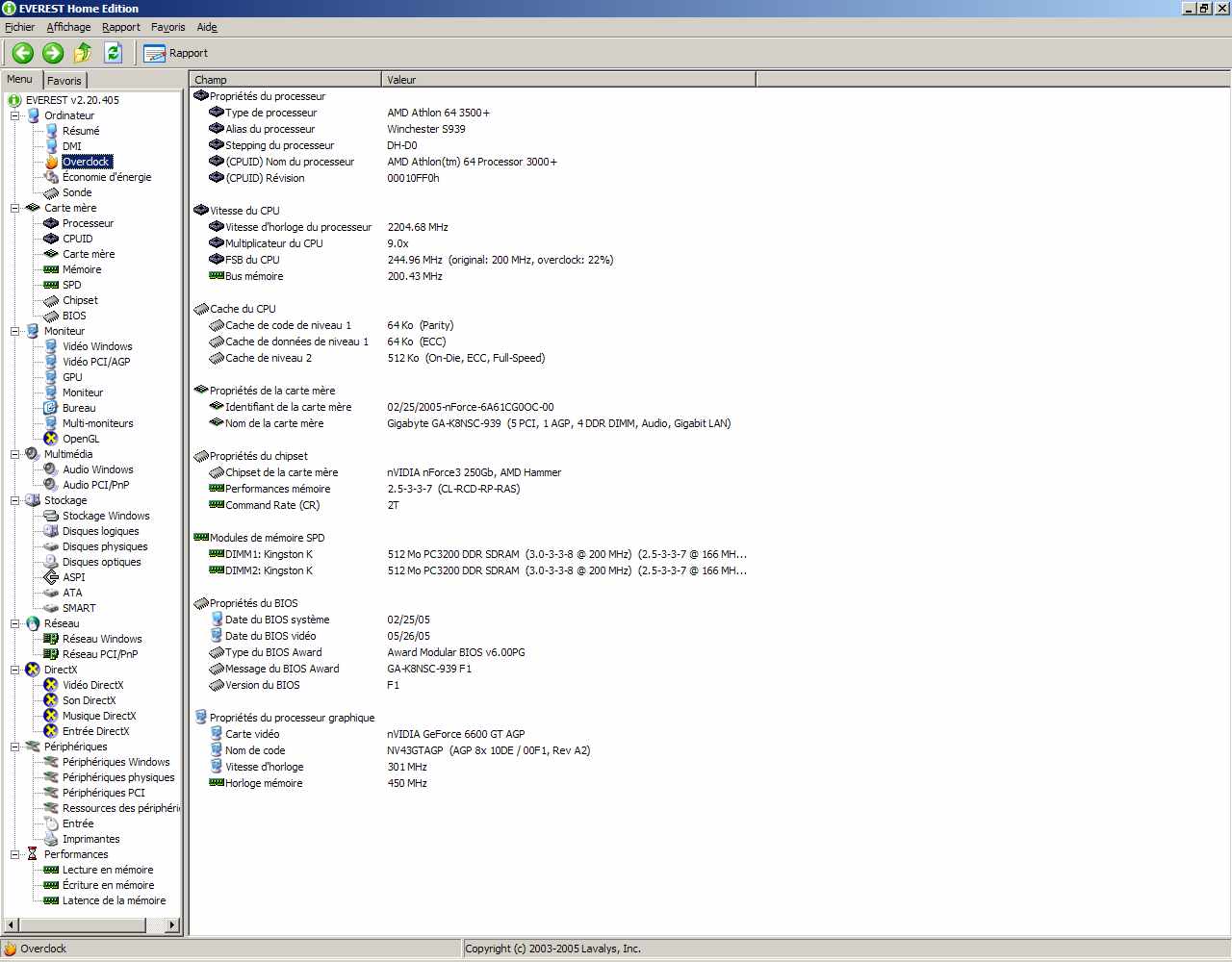Select Multi-moniteurs tree item
This screenshot has height=962, width=1232.
[98, 423]
